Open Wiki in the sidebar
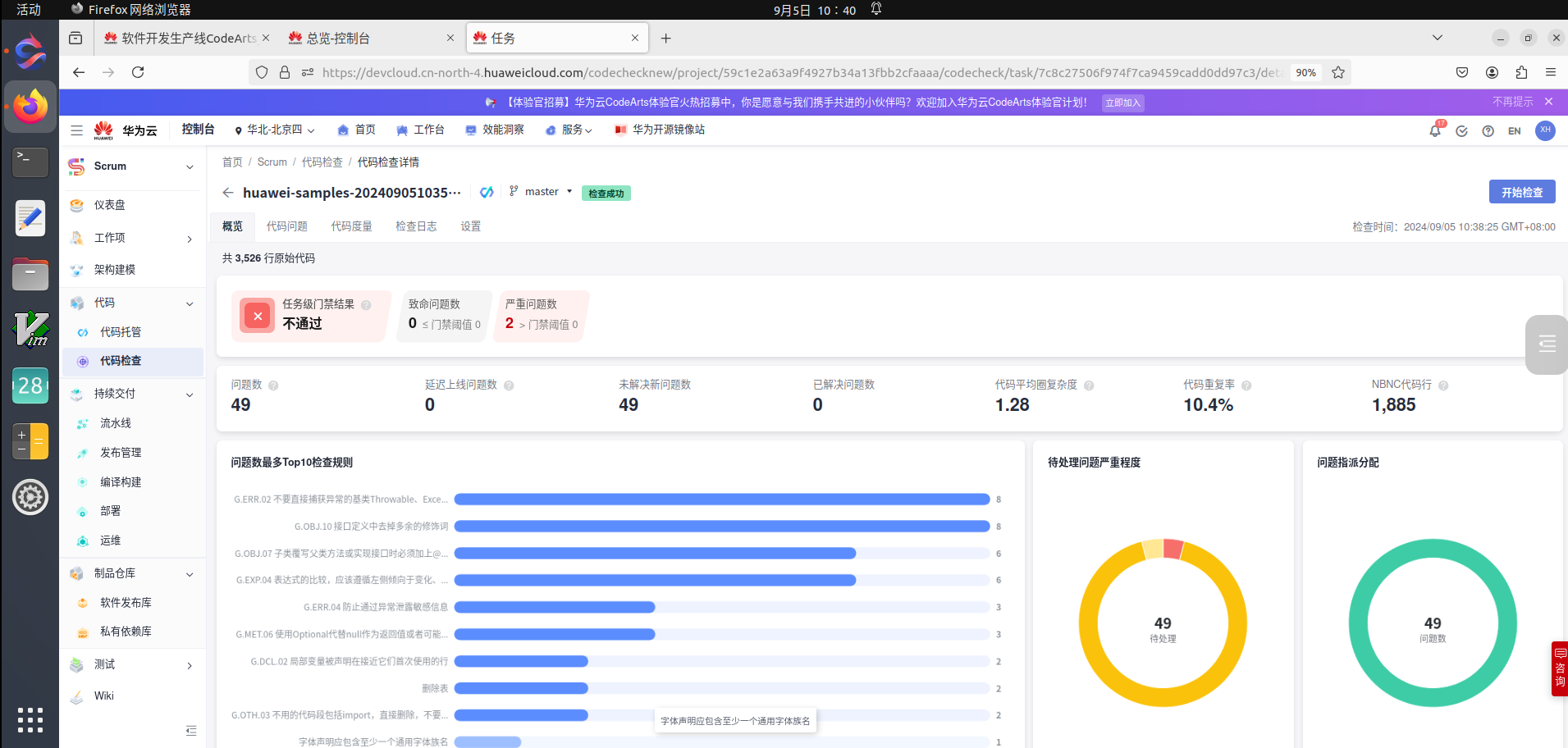This screenshot has height=748, width=1568. (x=104, y=696)
